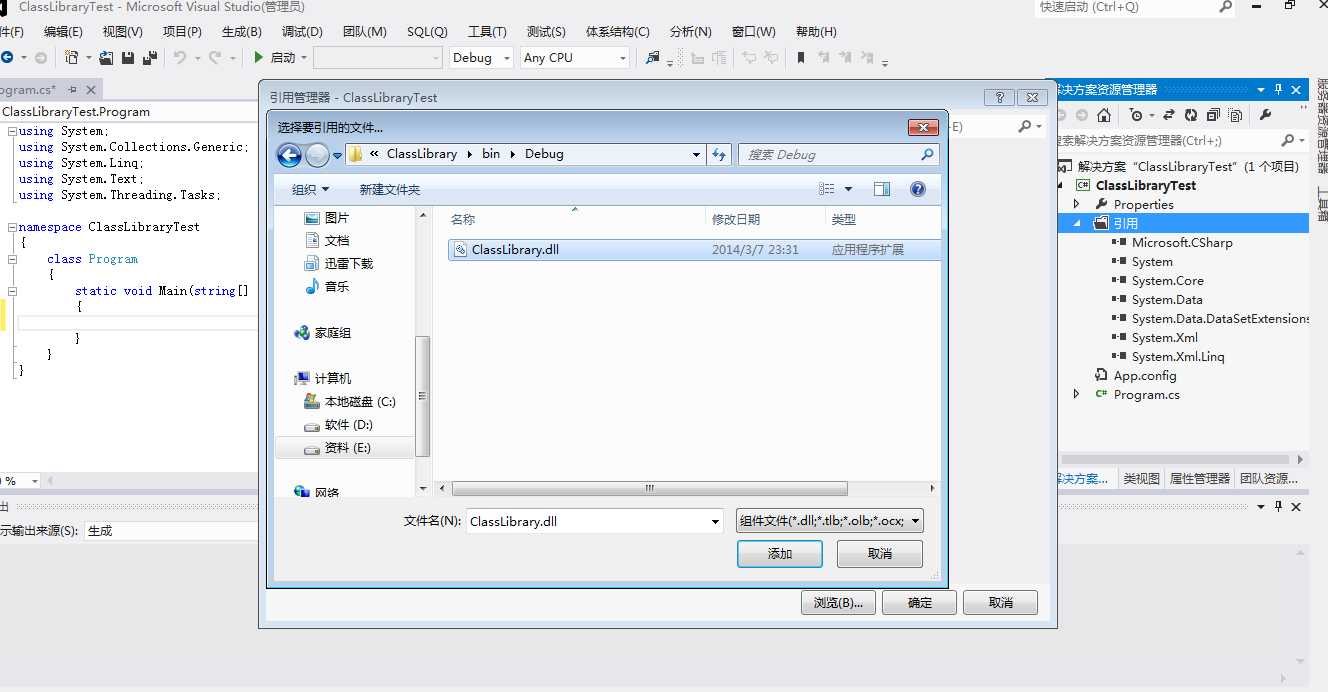Click the New Project toolbar icon
Viewport: 1328px width, 692px height.
click(72, 58)
